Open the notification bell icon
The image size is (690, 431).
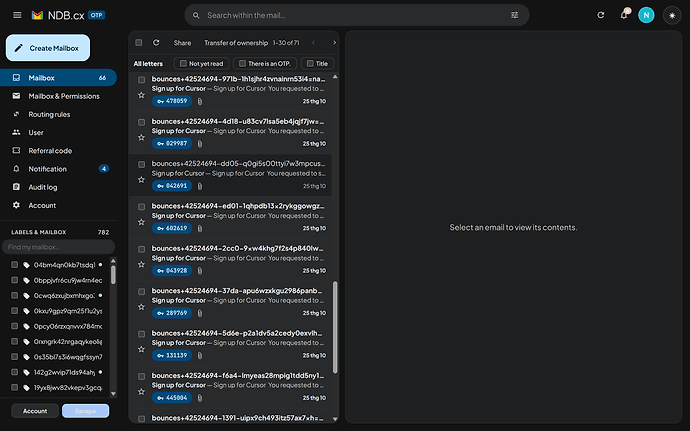pos(624,15)
